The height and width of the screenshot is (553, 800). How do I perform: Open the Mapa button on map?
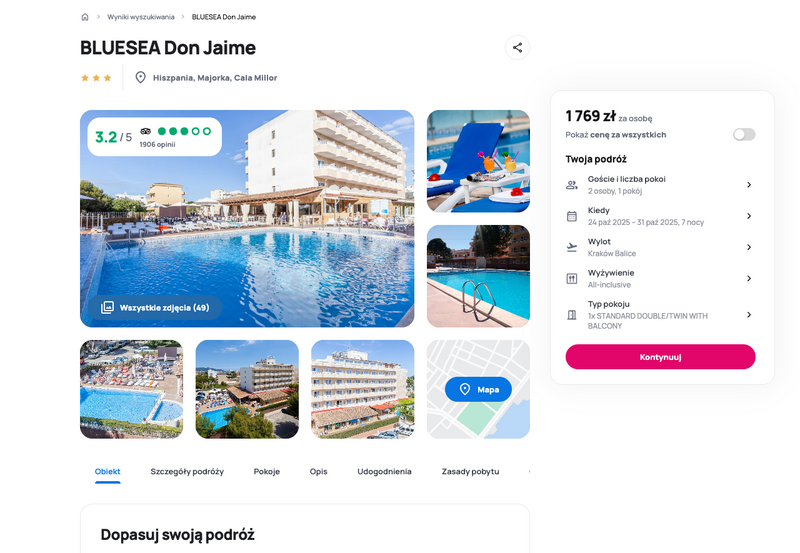(x=478, y=389)
